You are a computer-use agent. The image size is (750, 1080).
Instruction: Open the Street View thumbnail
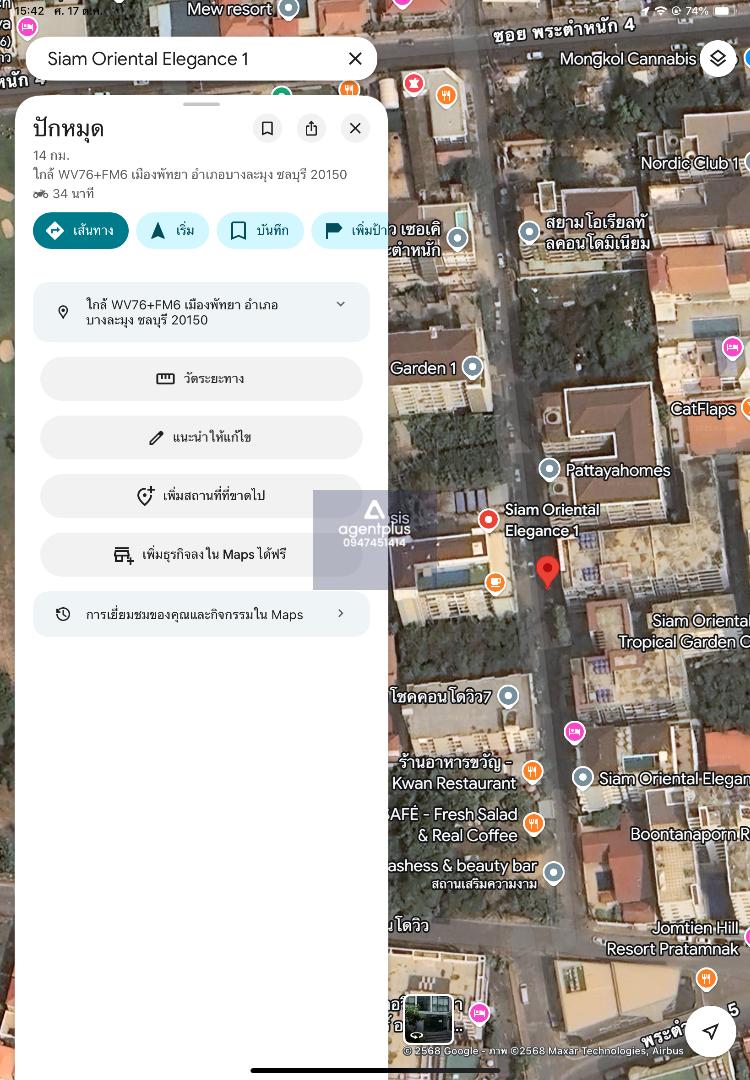[428, 1019]
